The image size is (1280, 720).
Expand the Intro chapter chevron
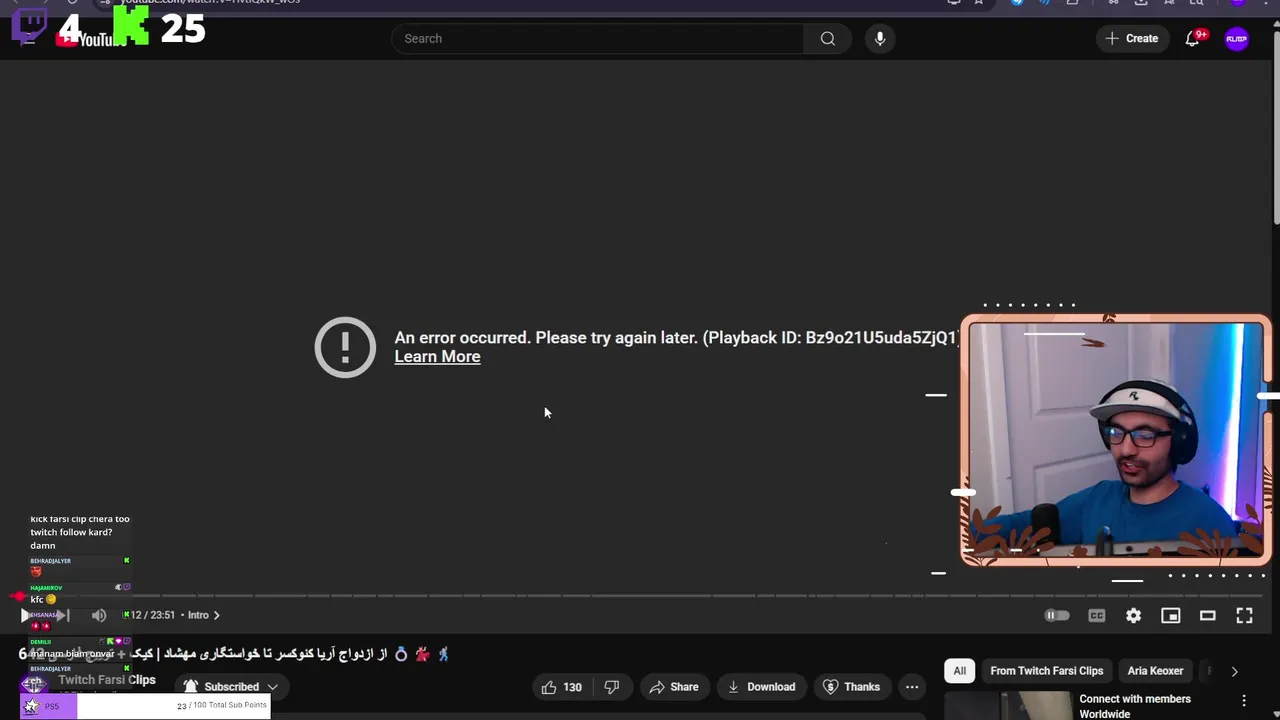coord(216,615)
